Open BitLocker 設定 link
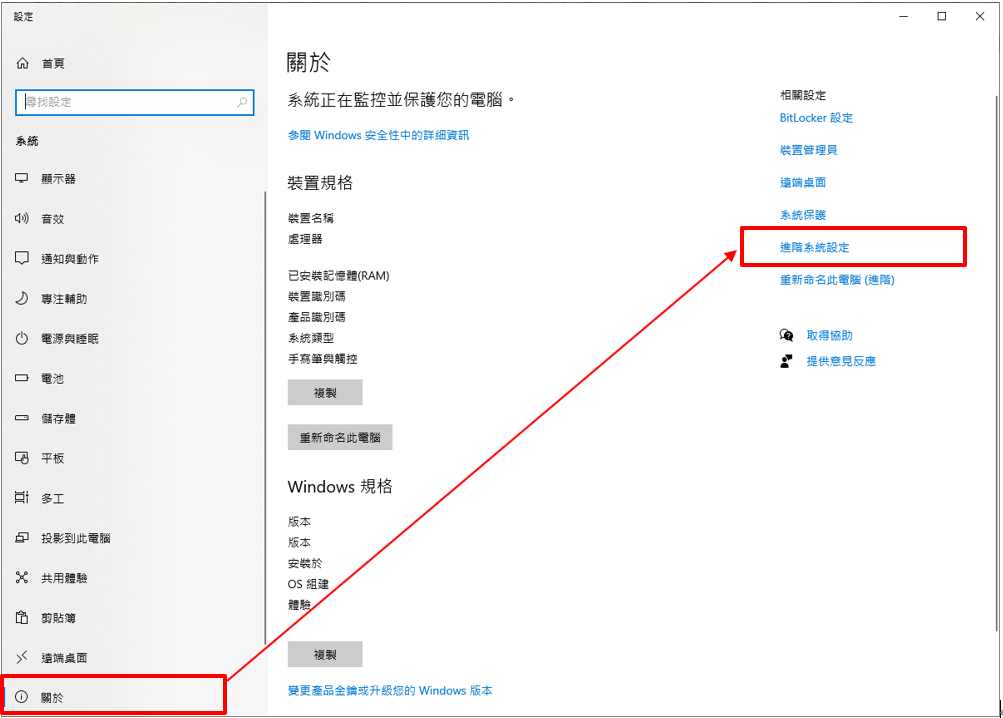This screenshot has height=718, width=1003. pyautogui.click(x=816, y=118)
